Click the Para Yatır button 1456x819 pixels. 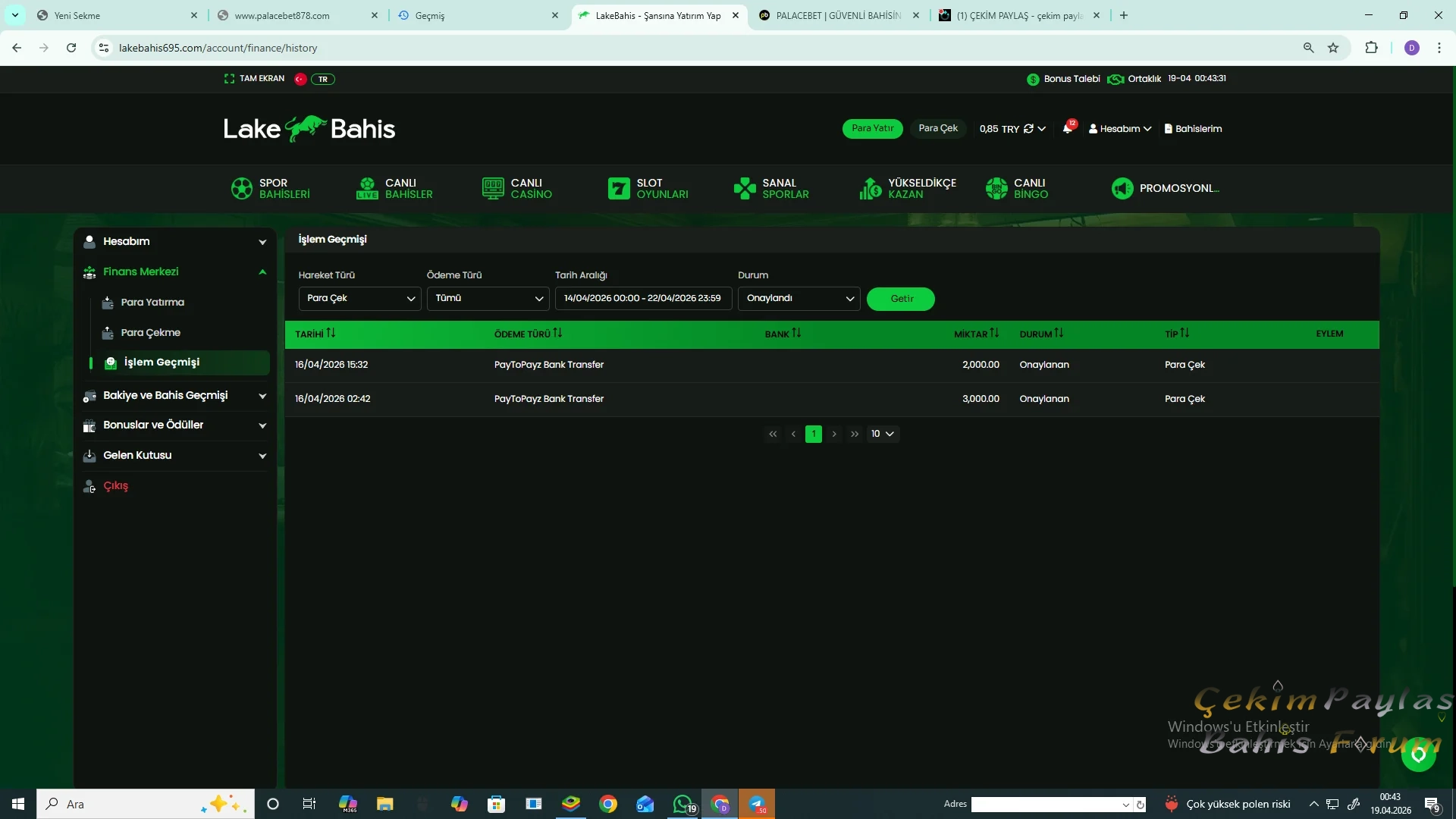(872, 129)
